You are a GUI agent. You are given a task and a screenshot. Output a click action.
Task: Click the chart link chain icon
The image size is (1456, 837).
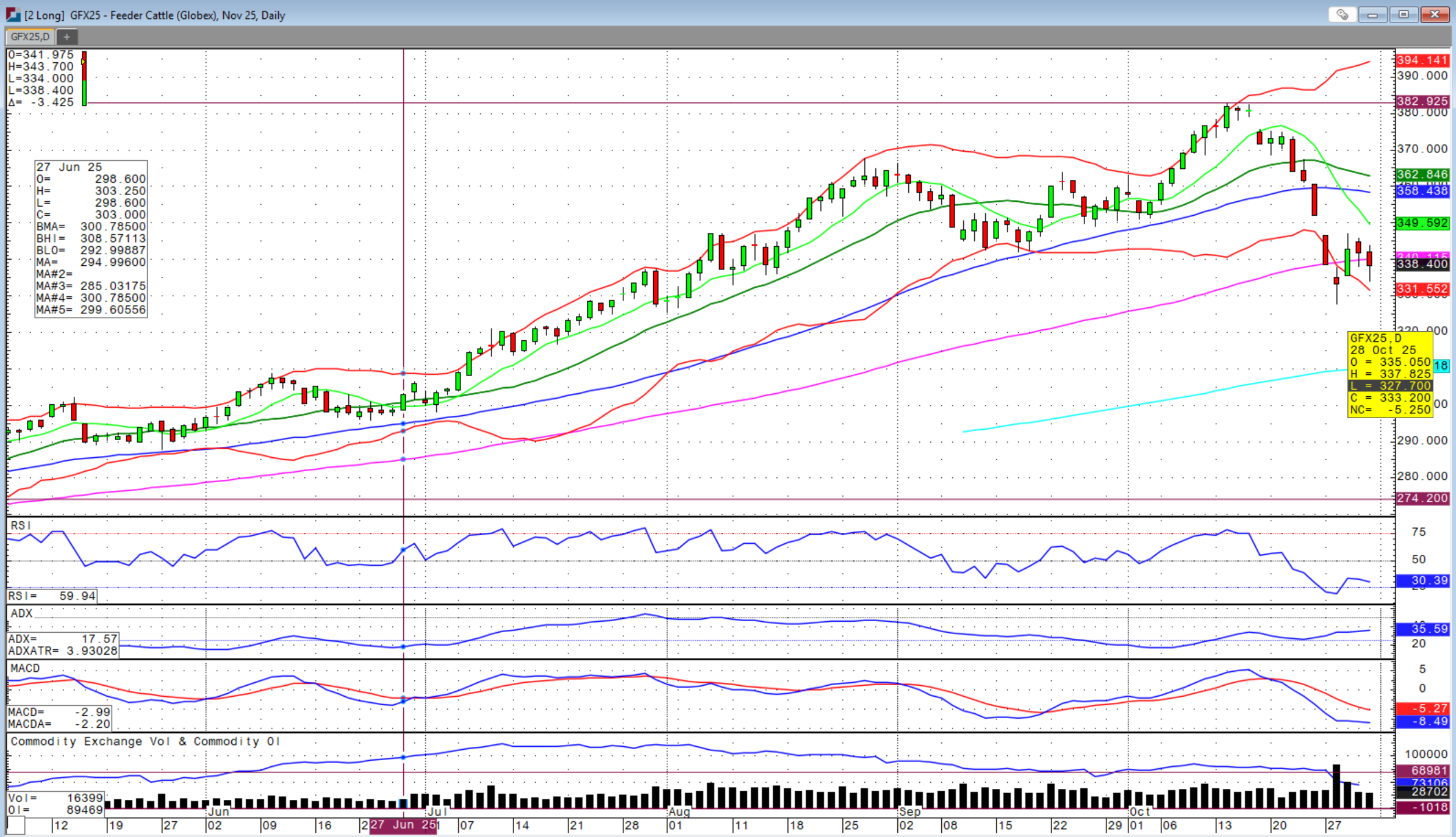tap(1343, 15)
